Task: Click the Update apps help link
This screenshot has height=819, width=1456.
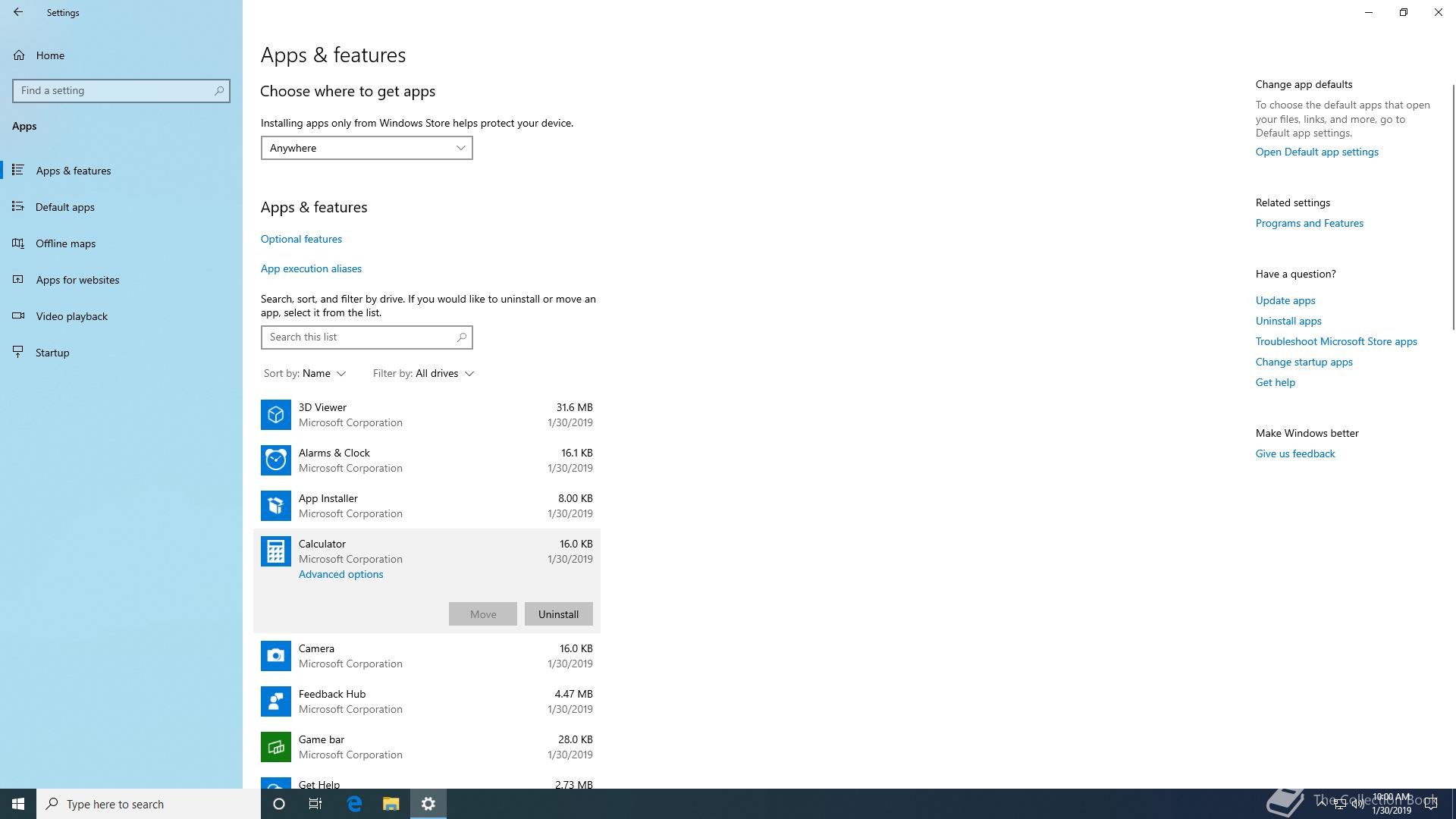Action: (x=1285, y=300)
